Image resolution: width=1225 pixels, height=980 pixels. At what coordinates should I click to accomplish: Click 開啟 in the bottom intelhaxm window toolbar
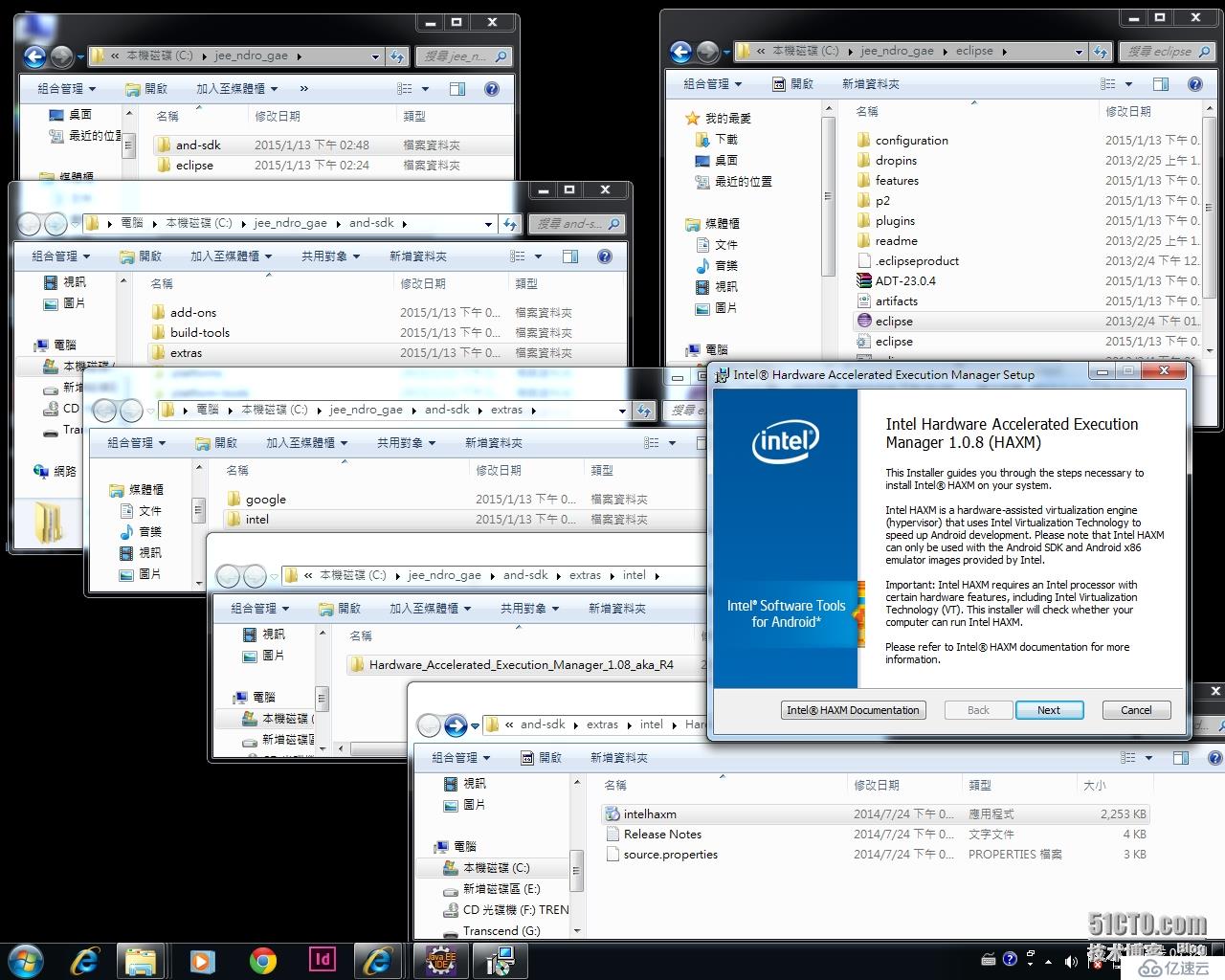click(541, 758)
